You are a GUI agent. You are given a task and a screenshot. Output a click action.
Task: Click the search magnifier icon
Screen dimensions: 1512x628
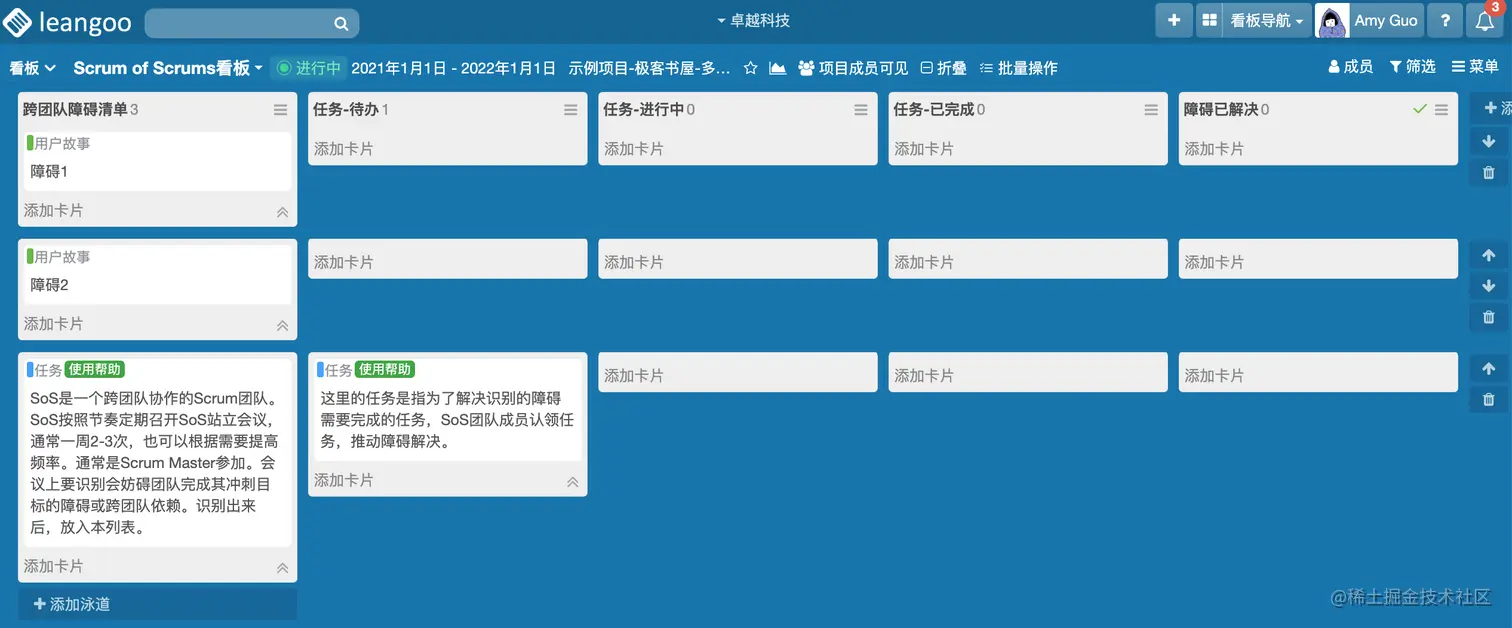341,23
